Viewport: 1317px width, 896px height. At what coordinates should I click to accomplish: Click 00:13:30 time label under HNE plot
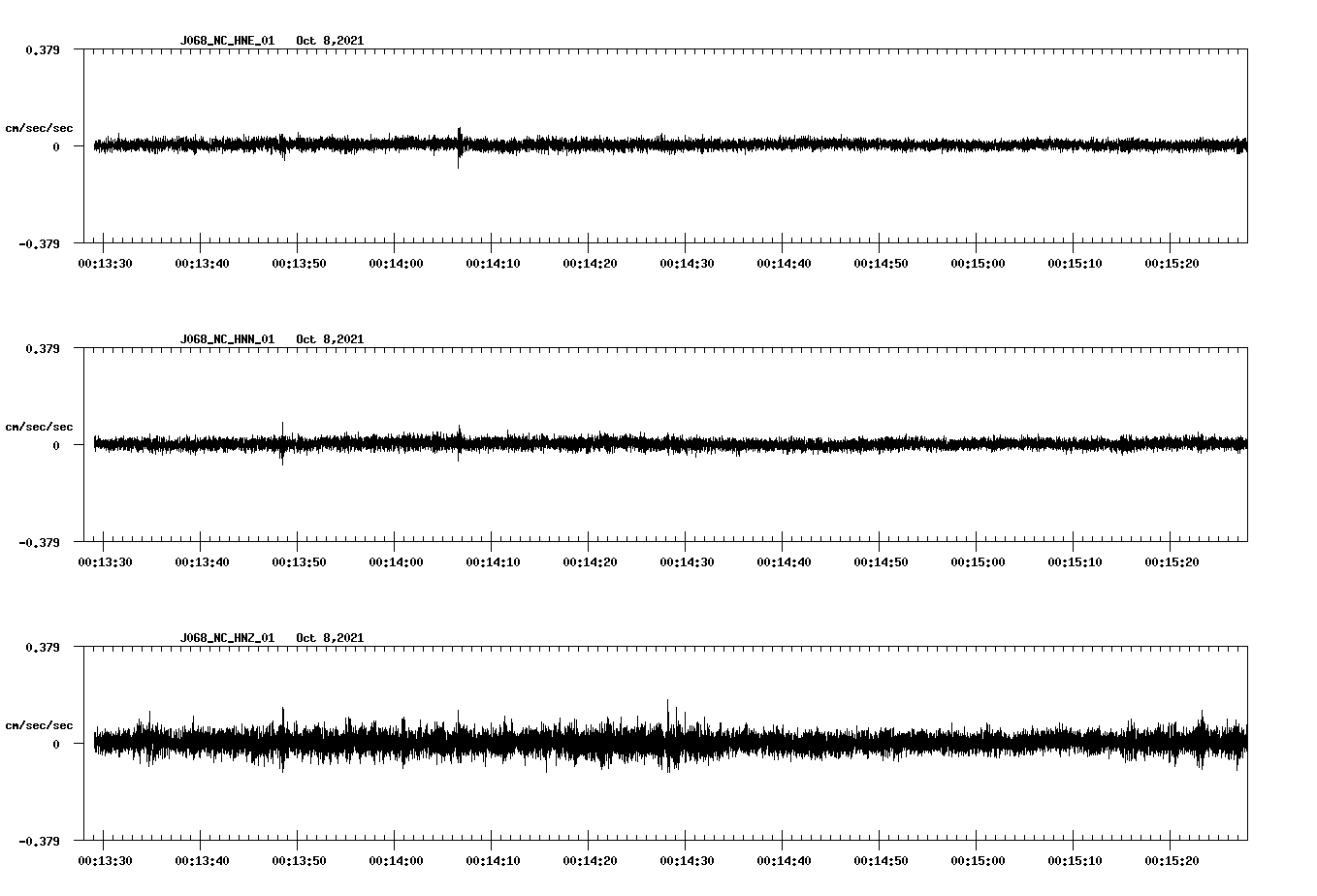[105, 264]
